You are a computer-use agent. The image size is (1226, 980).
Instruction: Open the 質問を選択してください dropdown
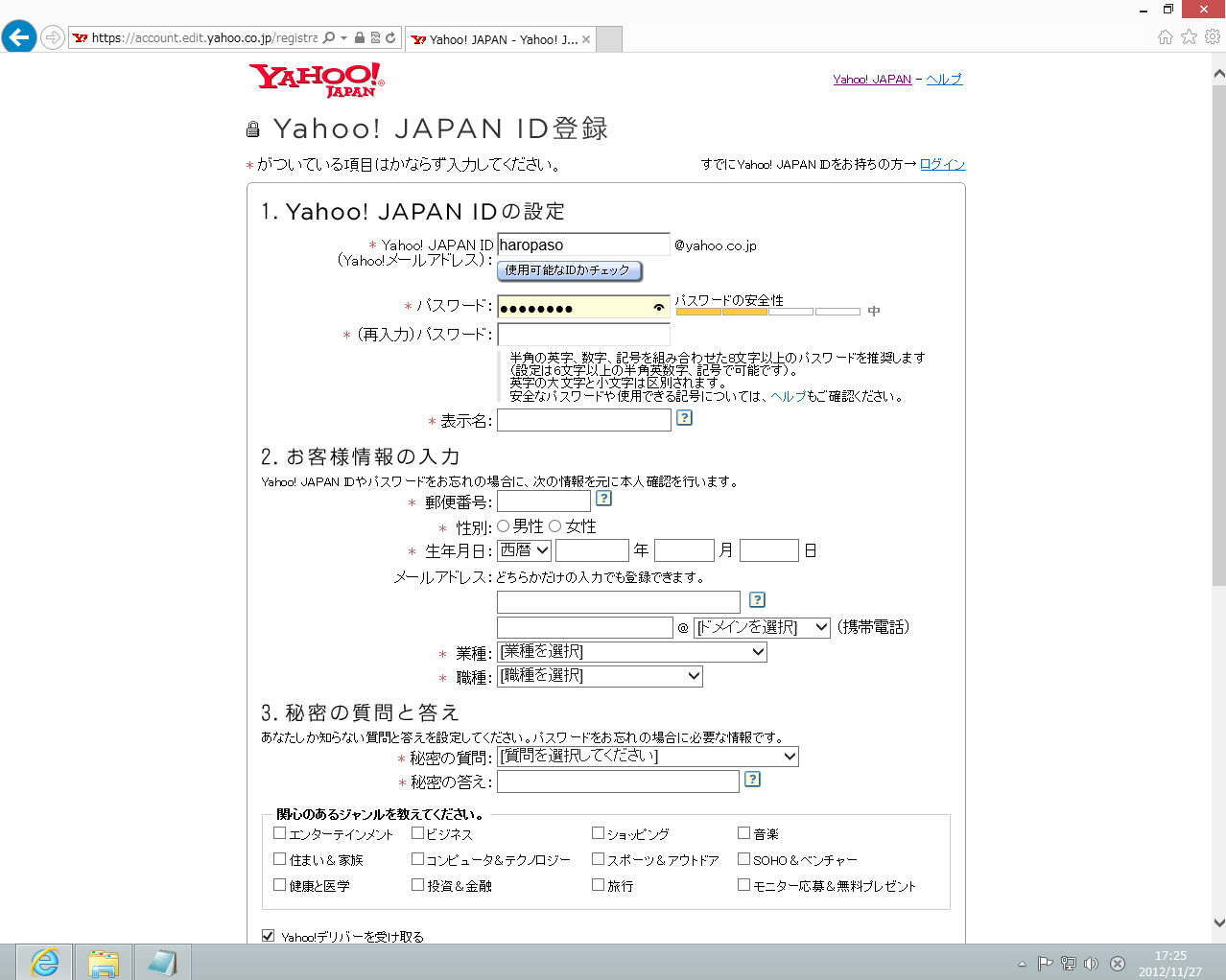(648, 757)
